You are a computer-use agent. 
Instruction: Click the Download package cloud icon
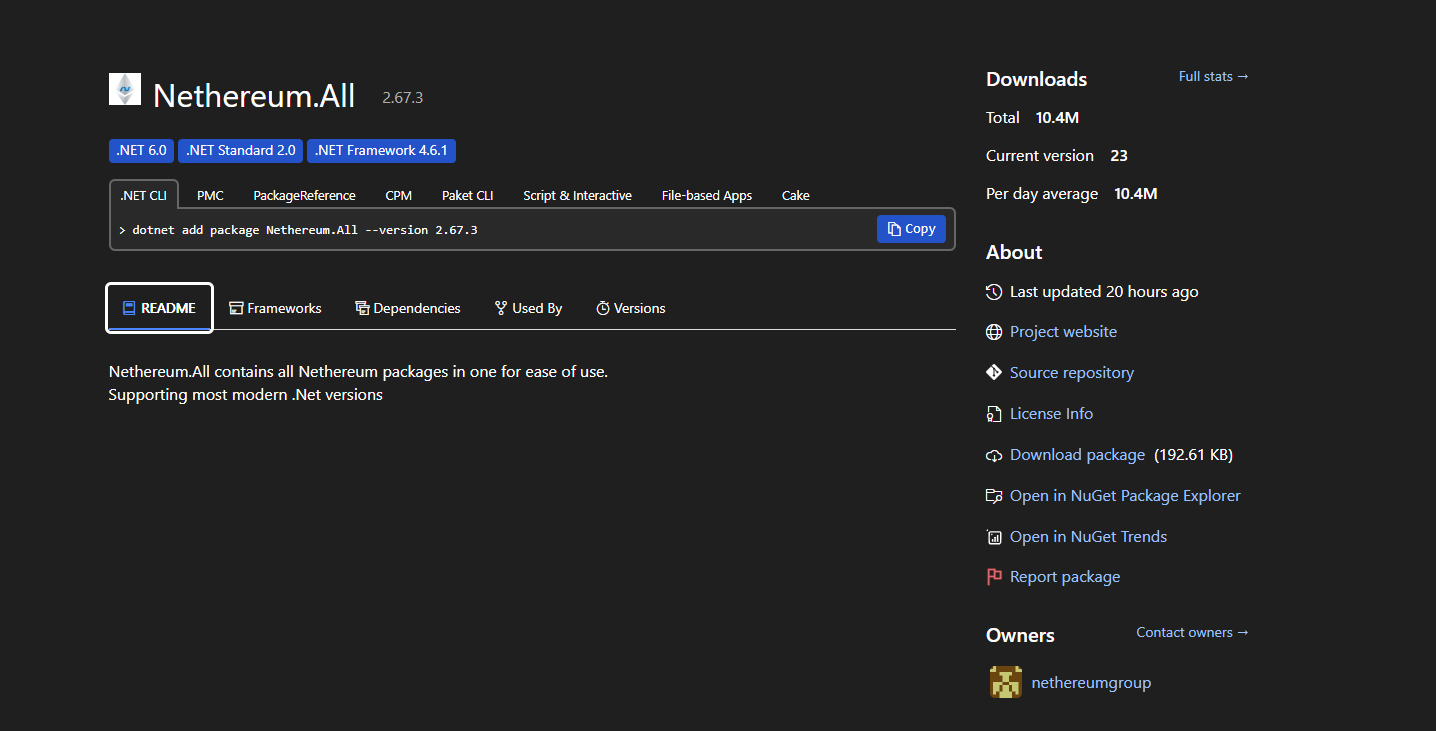coord(993,455)
